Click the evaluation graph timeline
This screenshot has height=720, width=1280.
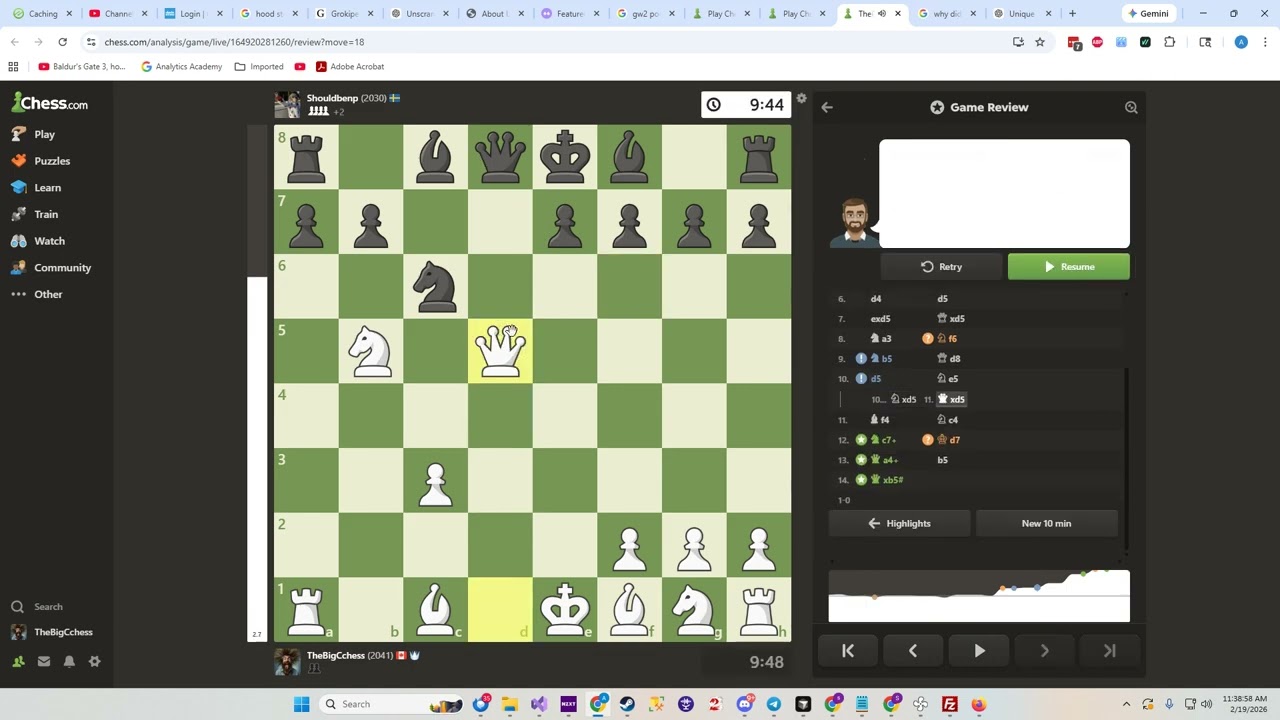(x=979, y=596)
